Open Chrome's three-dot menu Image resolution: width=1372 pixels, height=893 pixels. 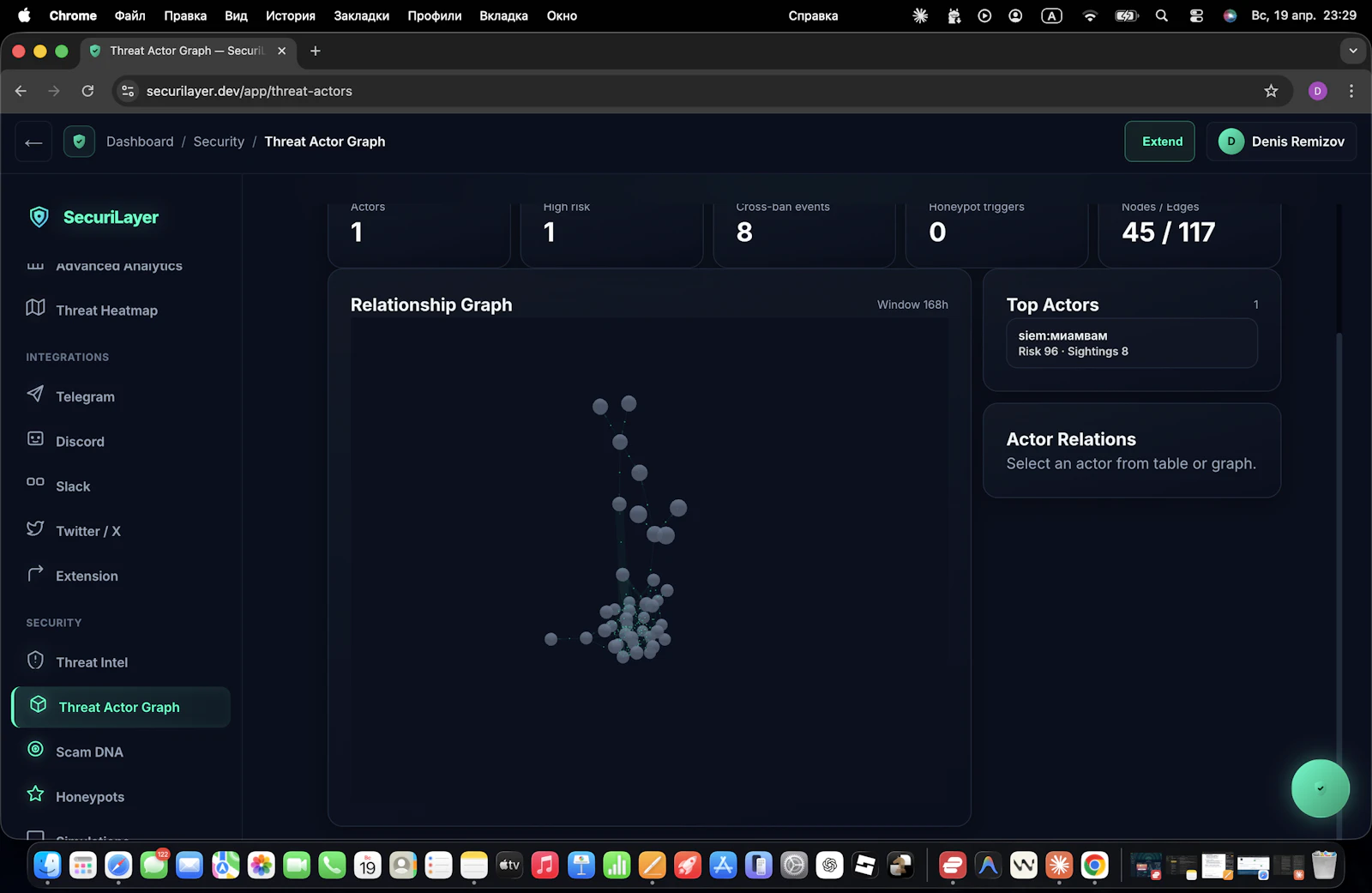[x=1351, y=91]
